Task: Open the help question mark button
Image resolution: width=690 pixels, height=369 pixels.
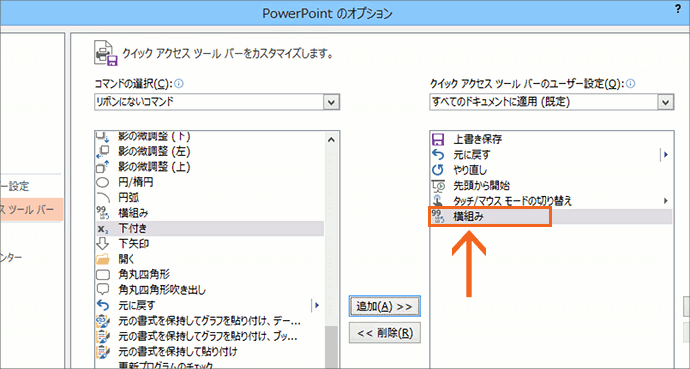Action: tap(679, 10)
